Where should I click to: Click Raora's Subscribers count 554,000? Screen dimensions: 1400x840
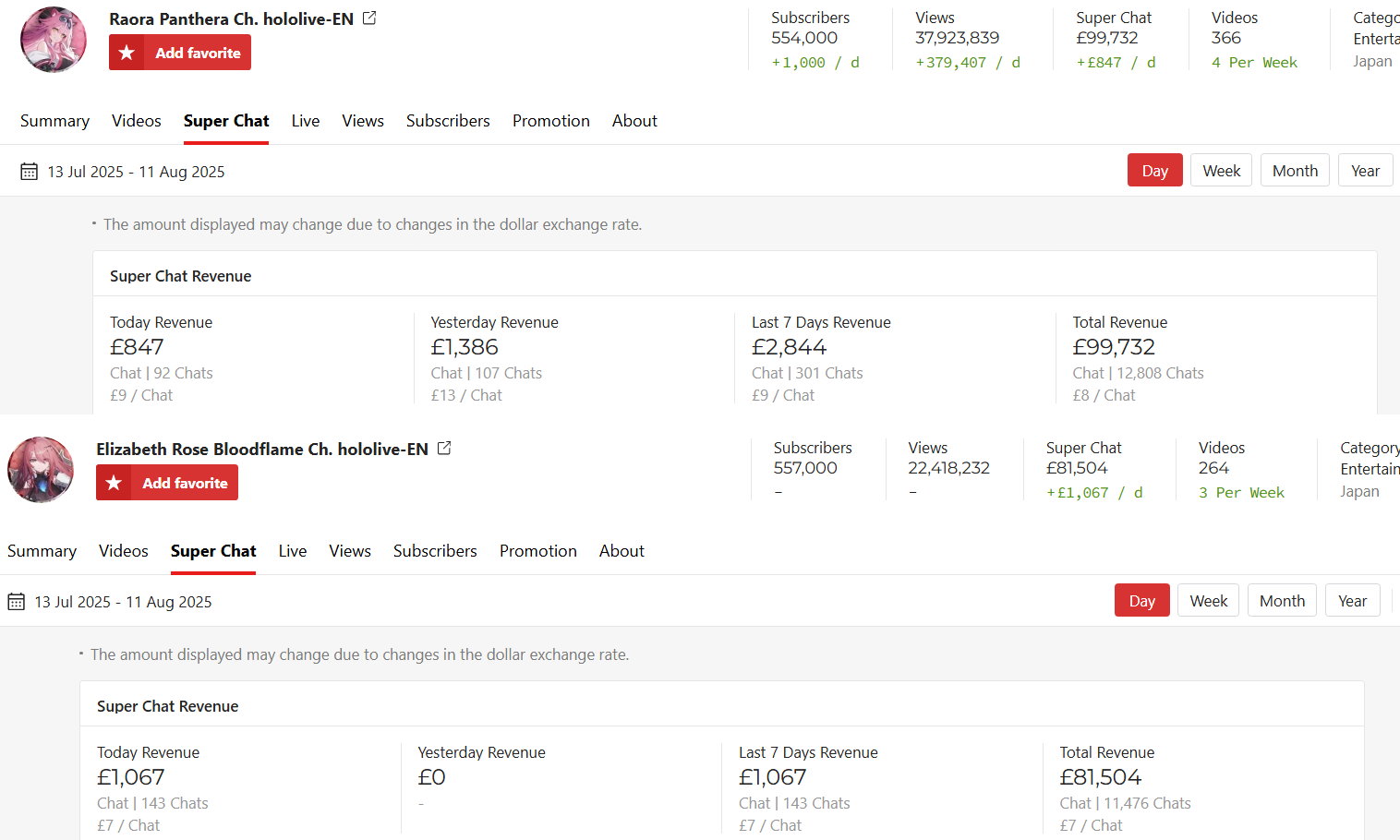804,38
